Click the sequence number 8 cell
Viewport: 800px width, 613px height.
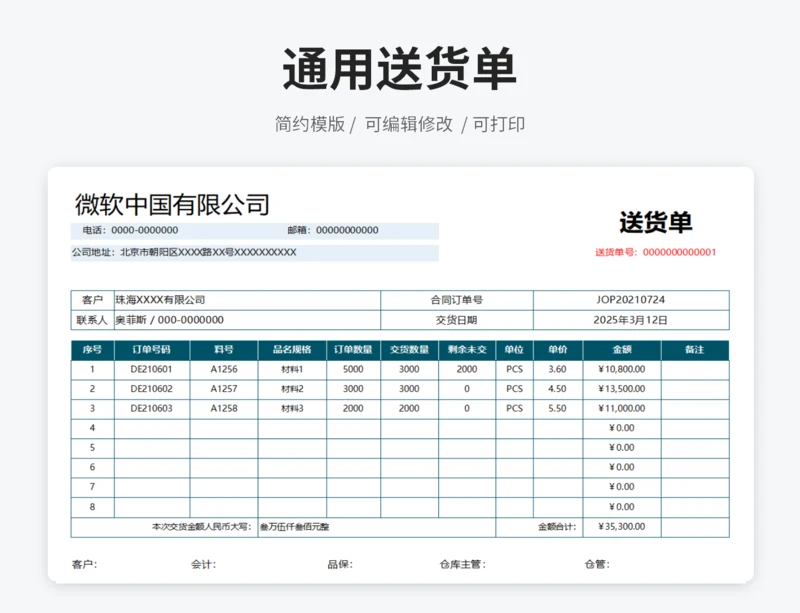point(92,507)
